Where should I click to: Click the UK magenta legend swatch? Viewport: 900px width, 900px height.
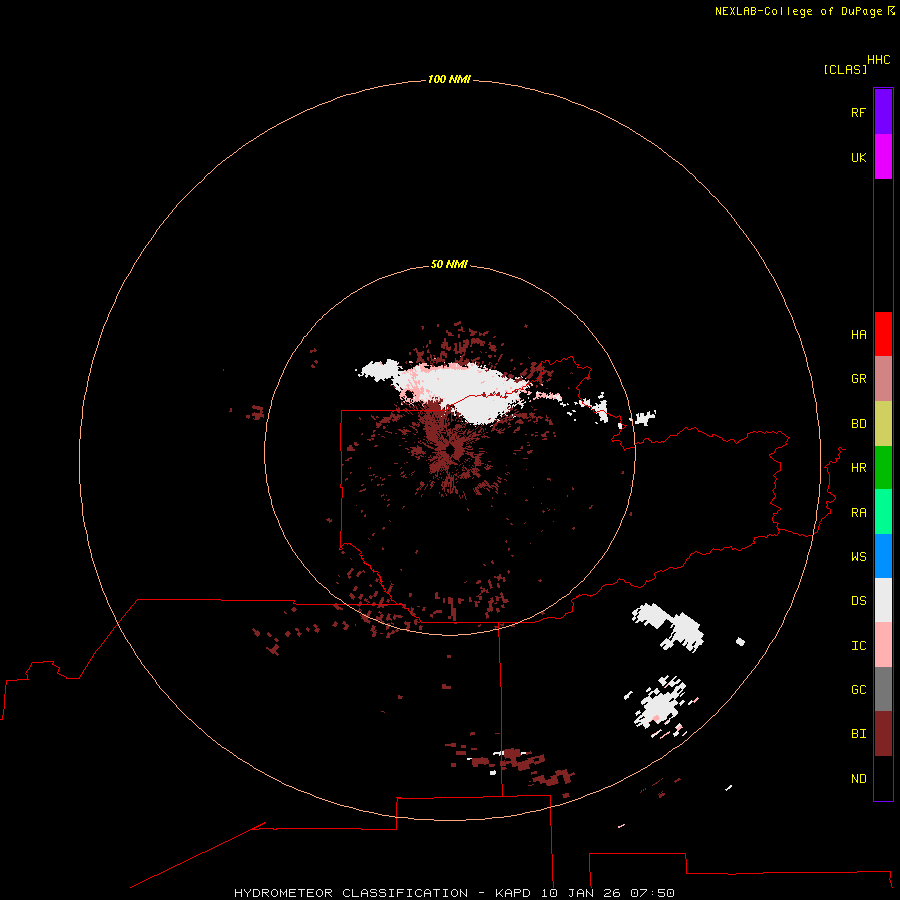click(x=883, y=157)
